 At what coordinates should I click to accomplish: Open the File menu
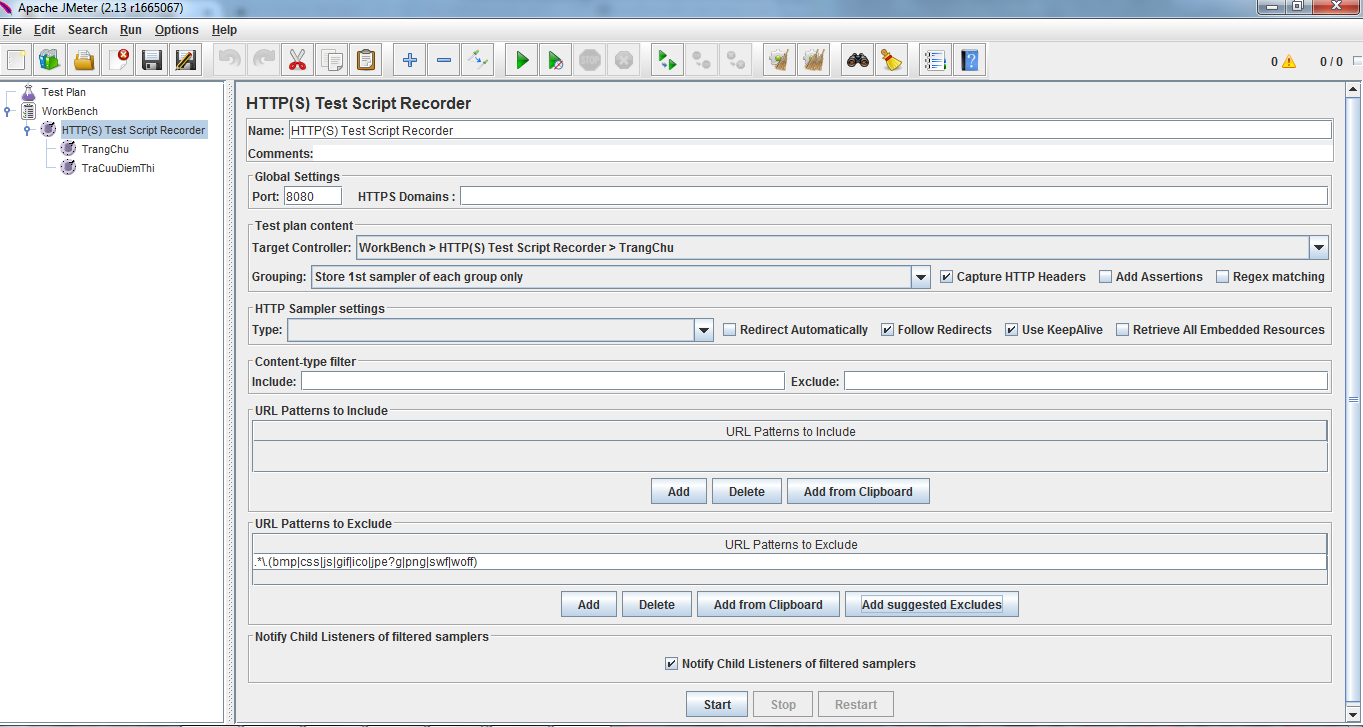point(12,30)
